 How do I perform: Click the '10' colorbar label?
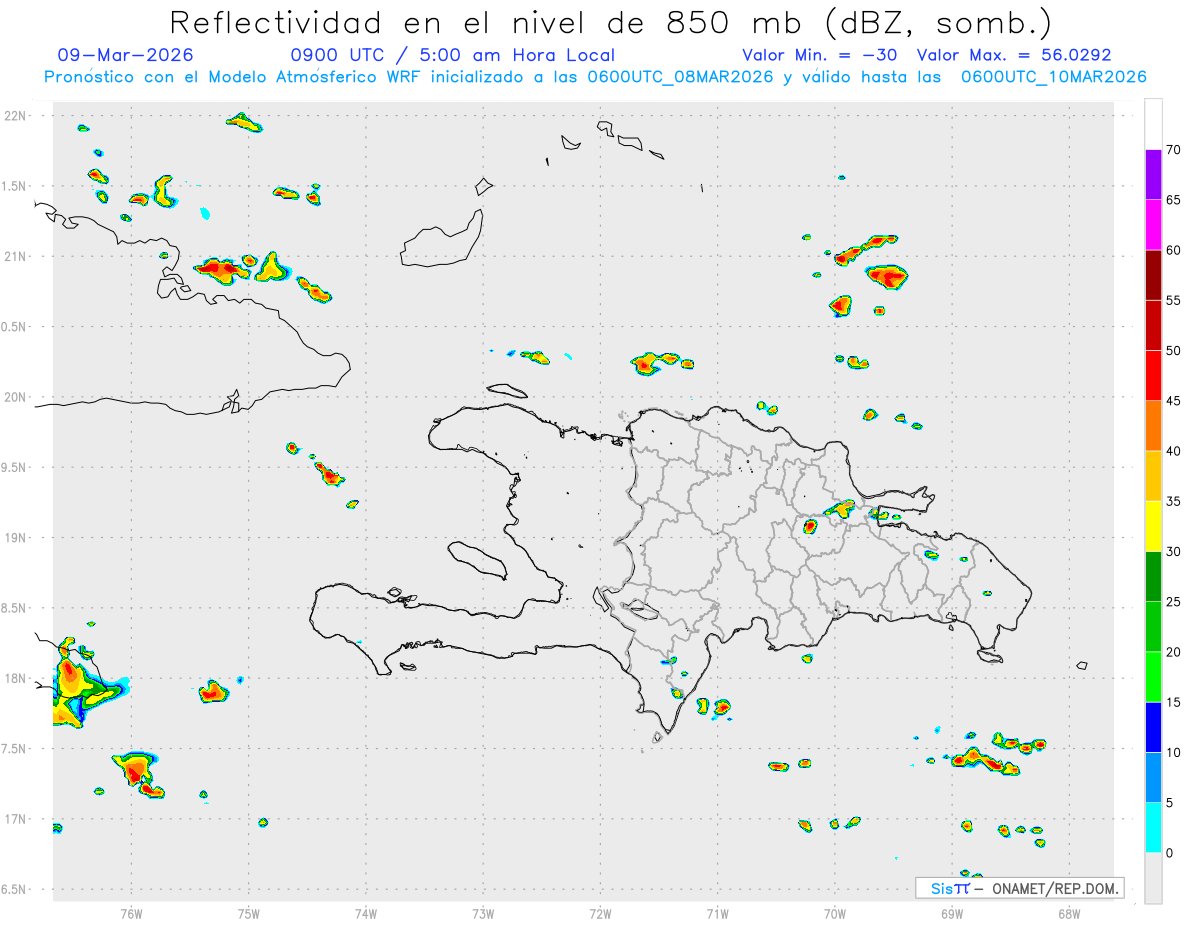click(x=1173, y=753)
